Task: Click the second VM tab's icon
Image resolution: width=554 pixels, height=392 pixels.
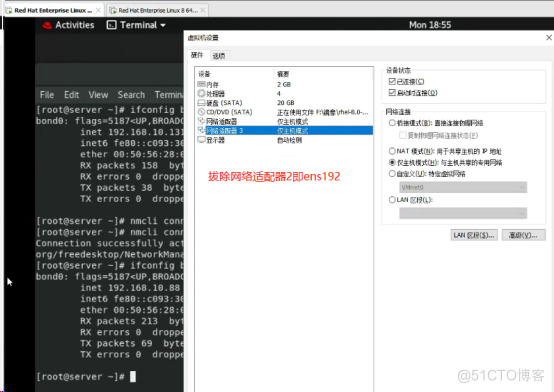Action: pyautogui.click(x=113, y=11)
